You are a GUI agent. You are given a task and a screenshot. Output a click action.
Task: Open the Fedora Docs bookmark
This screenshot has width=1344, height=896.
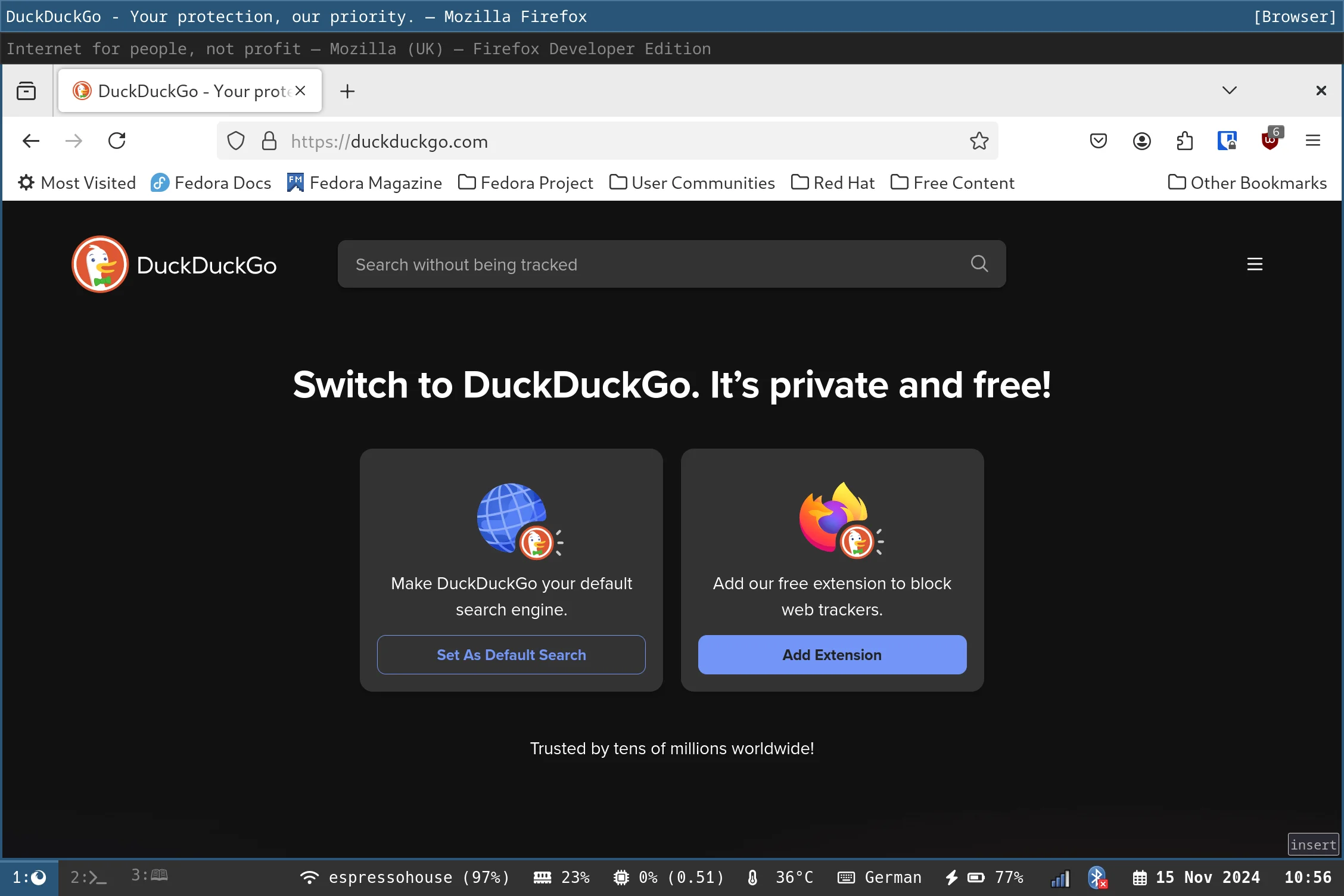pyautogui.click(x=211, y=183)
